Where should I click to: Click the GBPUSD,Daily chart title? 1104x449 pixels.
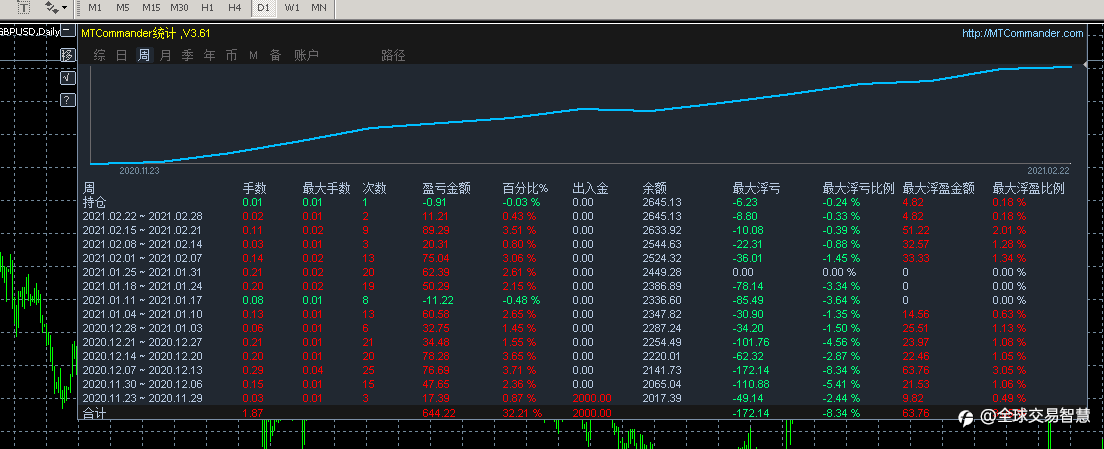[x=30, y=31]
